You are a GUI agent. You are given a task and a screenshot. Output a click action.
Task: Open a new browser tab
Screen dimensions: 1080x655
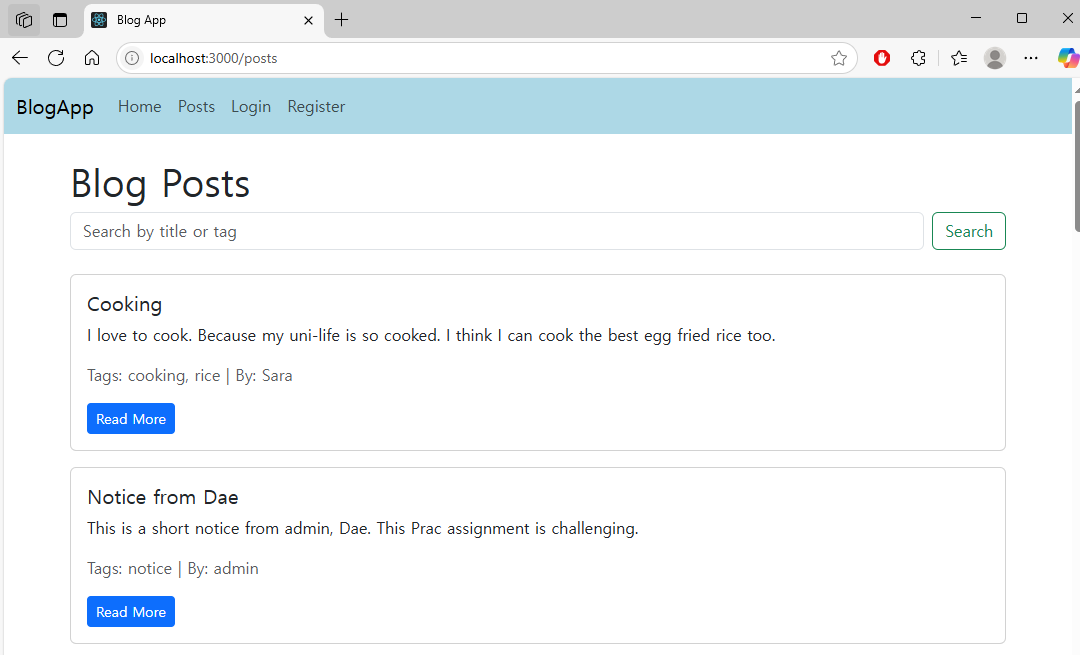pyautogui.click(x=342, y=20)
